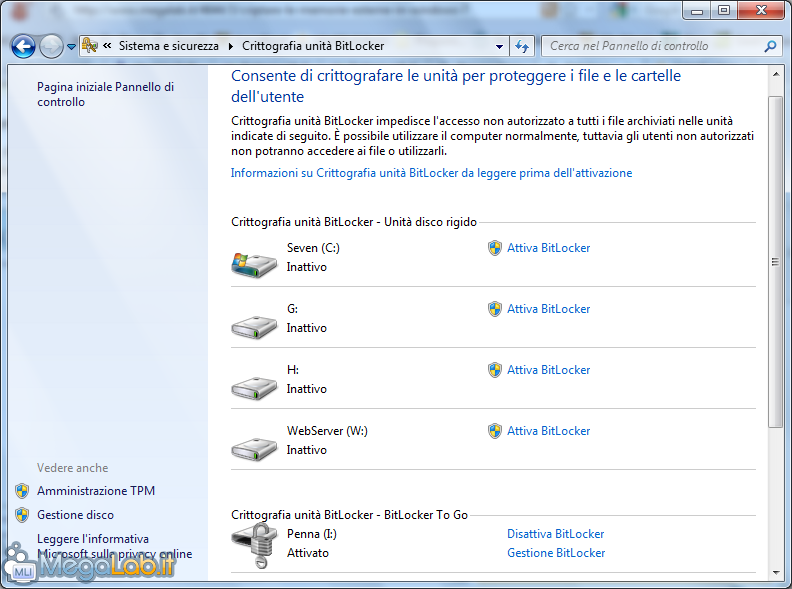Select the WebServer (W:) drive label
Viewport: 792px width, 589px height.
click(x=327, y=431)
